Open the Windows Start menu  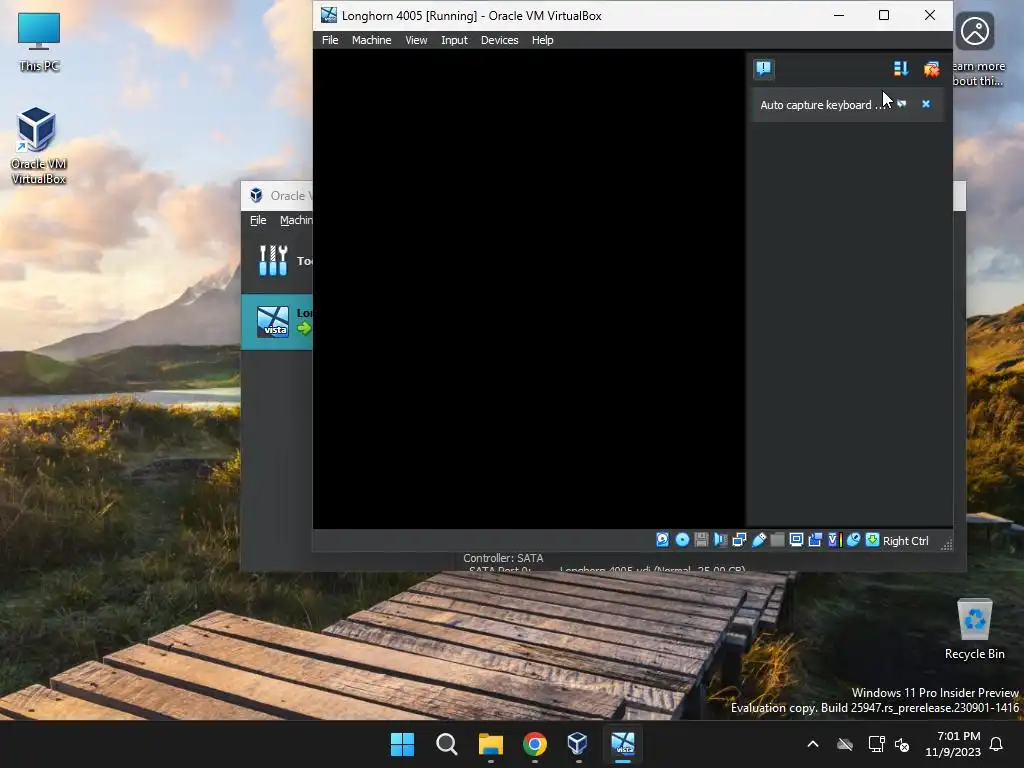[402, 744]
